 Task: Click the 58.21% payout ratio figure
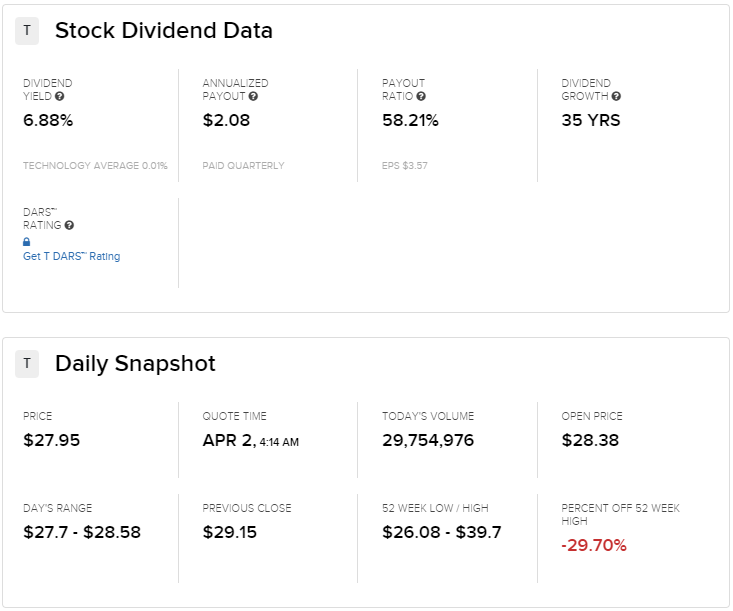point(410,121)
